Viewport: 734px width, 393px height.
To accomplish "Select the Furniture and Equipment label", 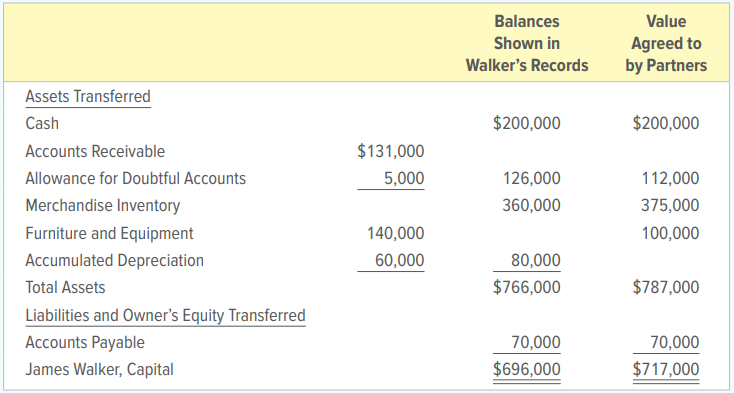I will click(x=109, y=233).
